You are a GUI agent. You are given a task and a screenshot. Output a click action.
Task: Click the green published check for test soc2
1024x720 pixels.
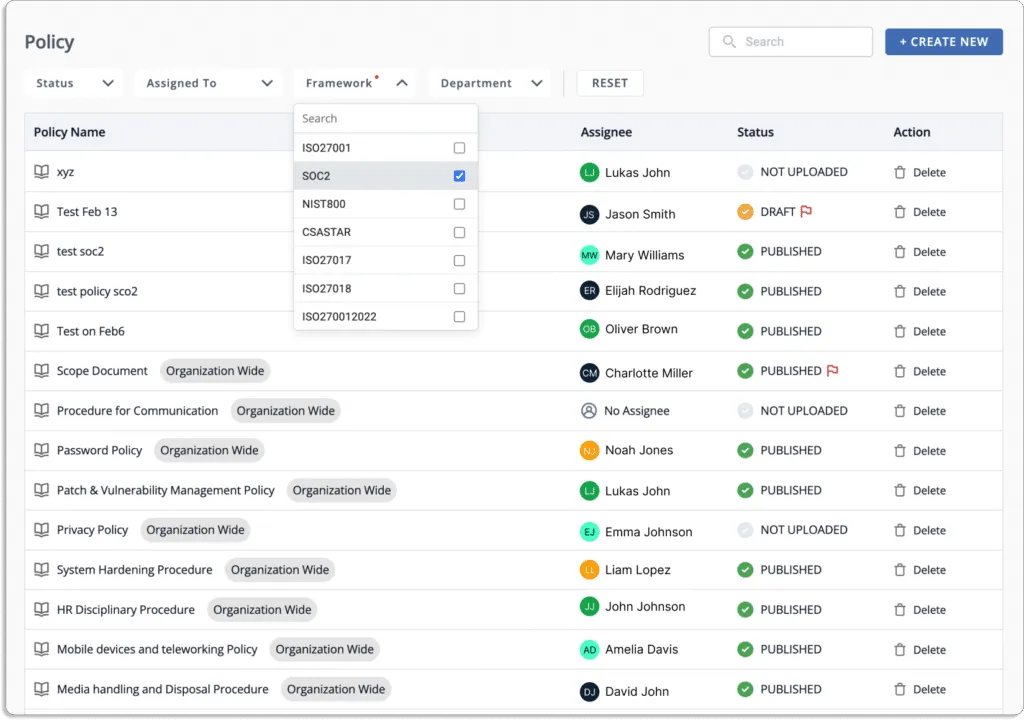(x=745, y=252)
